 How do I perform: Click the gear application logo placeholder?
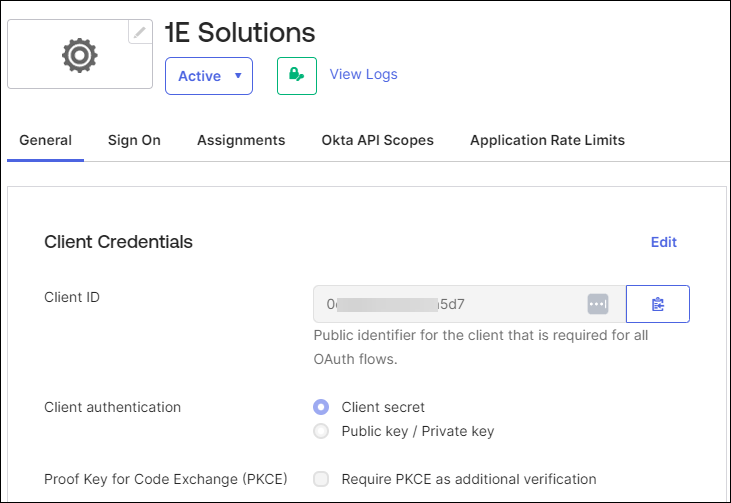(79, 55)
